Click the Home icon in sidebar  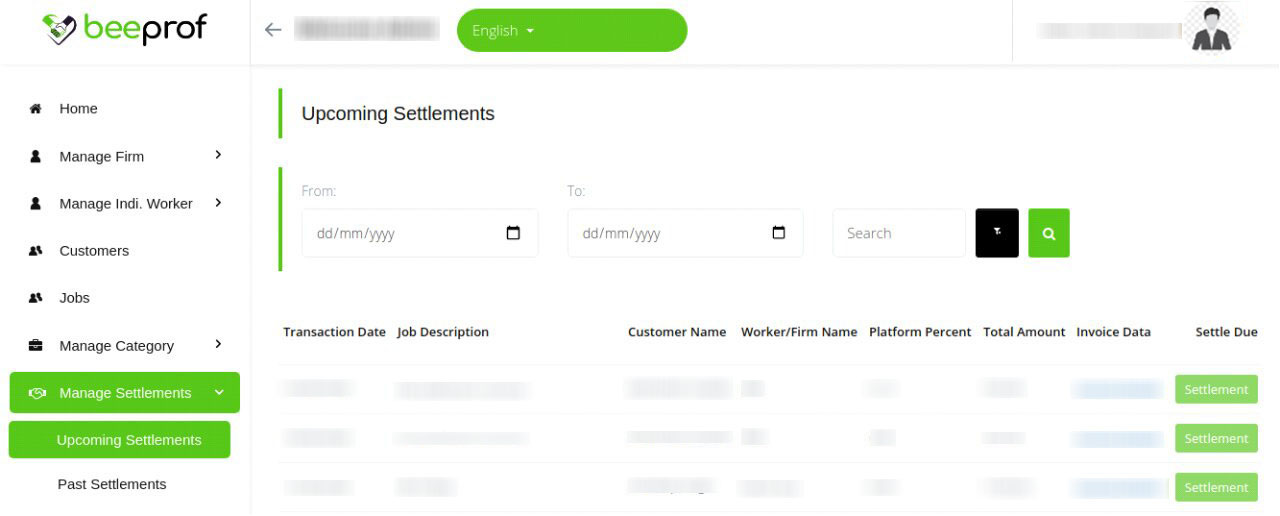36,109
